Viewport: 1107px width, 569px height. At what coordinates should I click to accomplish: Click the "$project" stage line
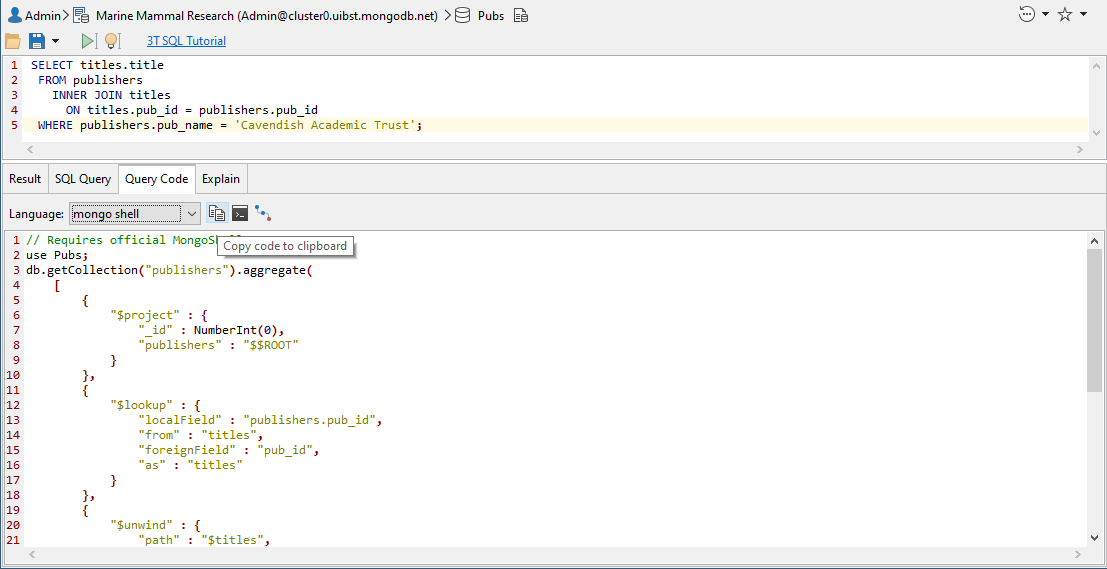coord(158,315)
